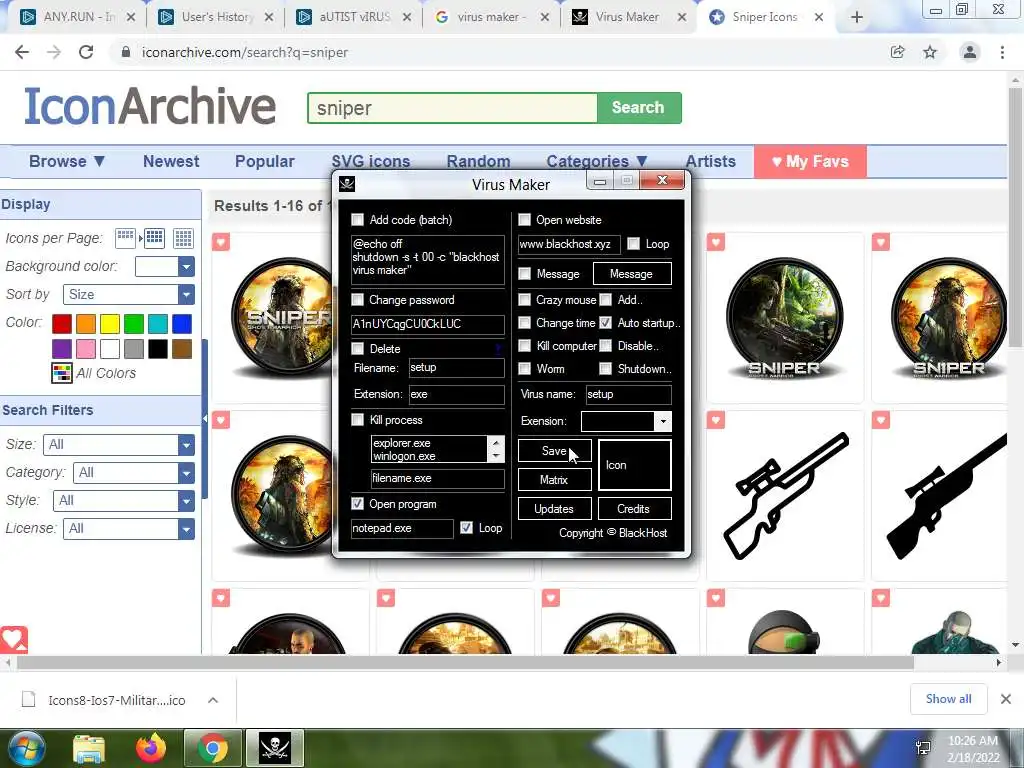1024x768 pixels.
Task: Launch Firefox from the taskbar
Action: [151, 748]
